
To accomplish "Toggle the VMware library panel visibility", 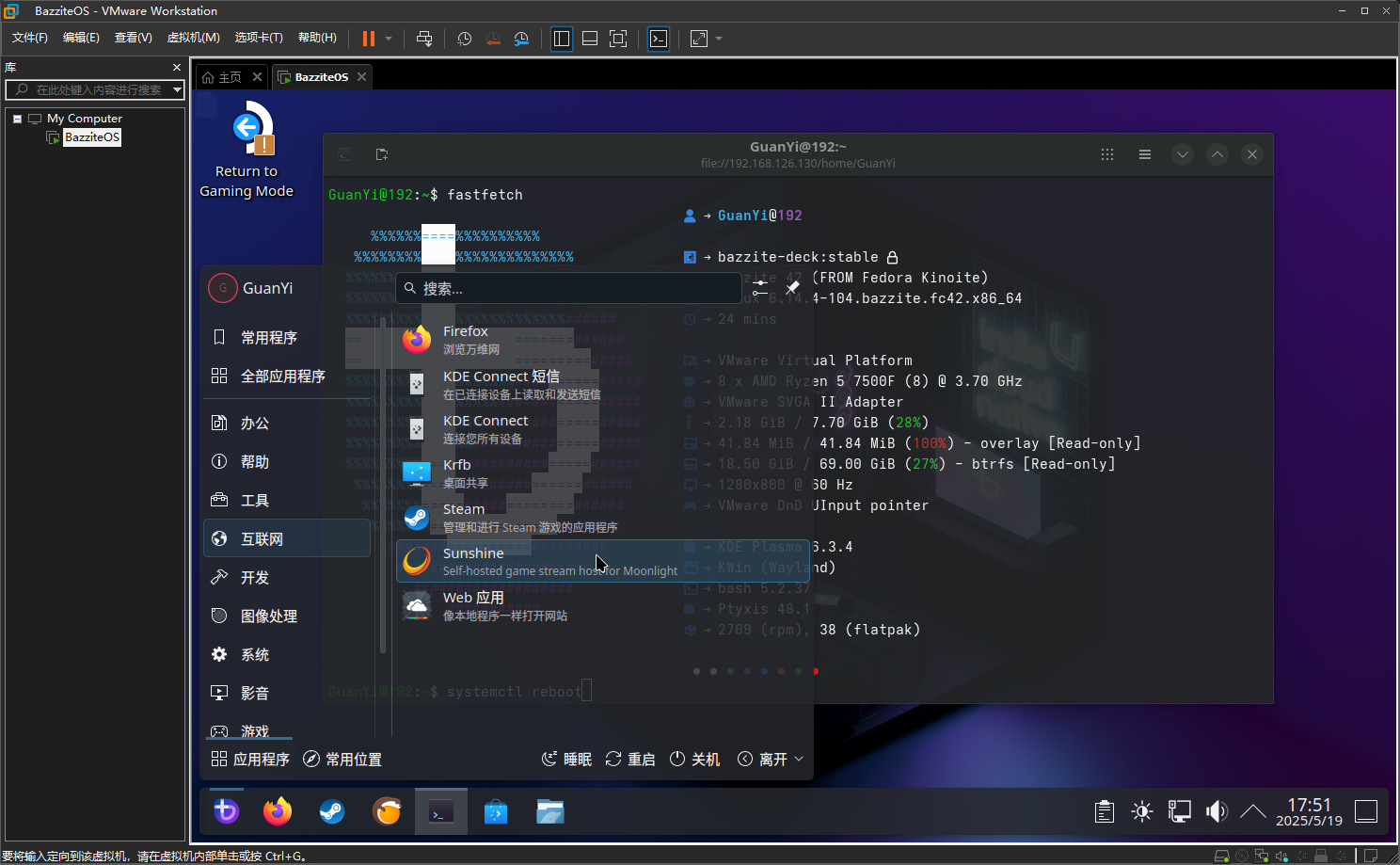I will point(562,39).
